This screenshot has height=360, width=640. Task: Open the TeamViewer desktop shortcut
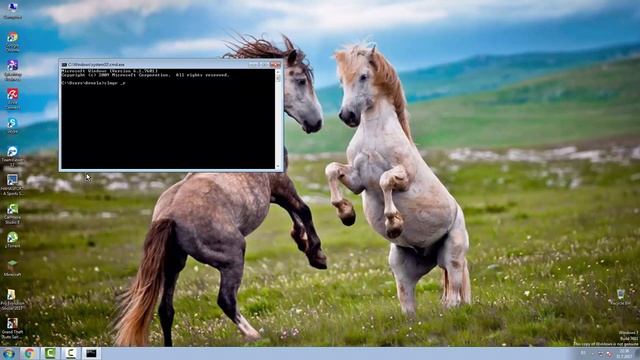tap(13, 155)
